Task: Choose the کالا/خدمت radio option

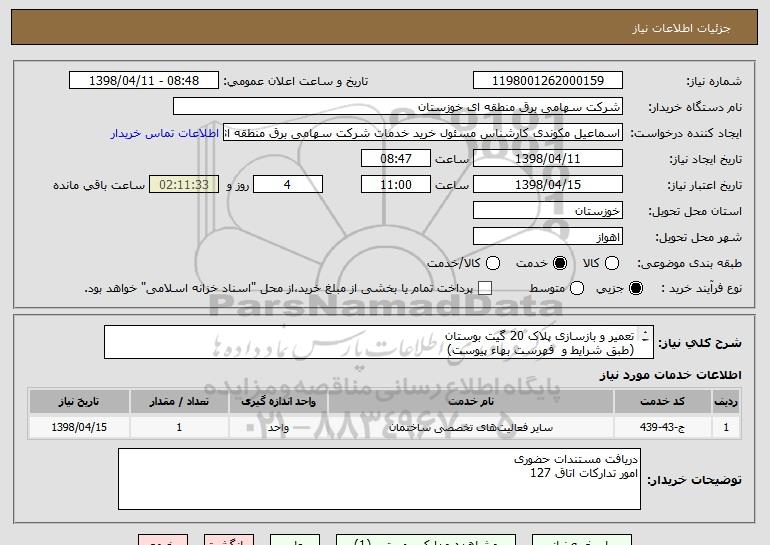Action: pyautogui.click(x=493, y=263)
